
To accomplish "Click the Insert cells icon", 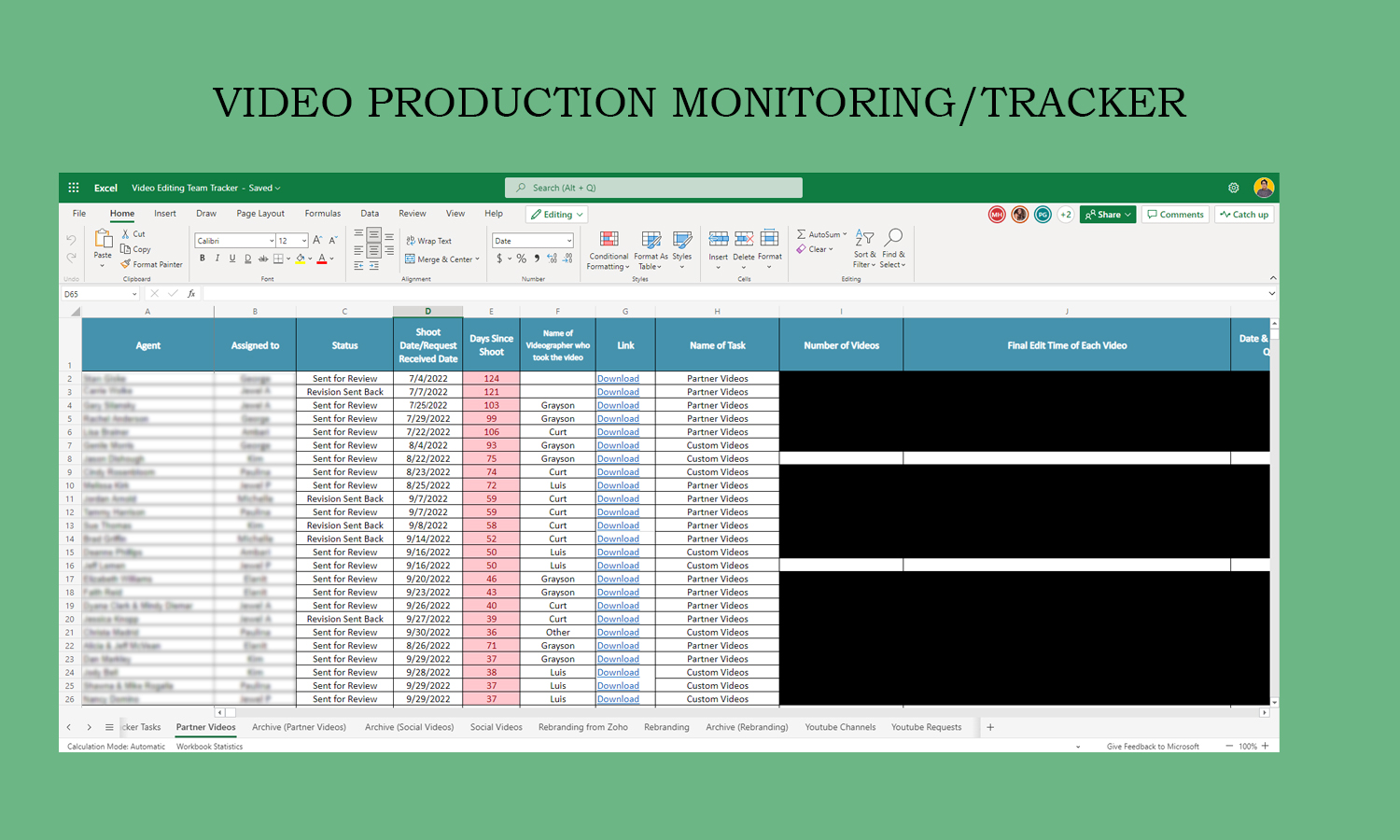I will tap(719, 239).
